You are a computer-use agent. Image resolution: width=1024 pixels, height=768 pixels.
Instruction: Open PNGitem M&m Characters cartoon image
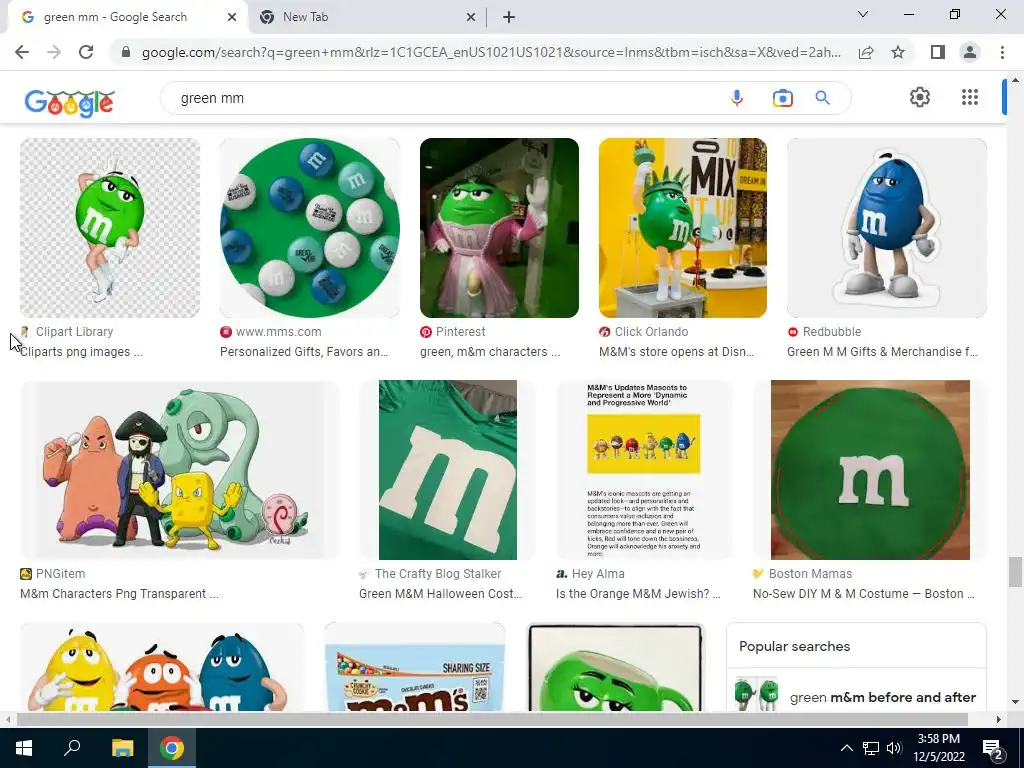180,470
